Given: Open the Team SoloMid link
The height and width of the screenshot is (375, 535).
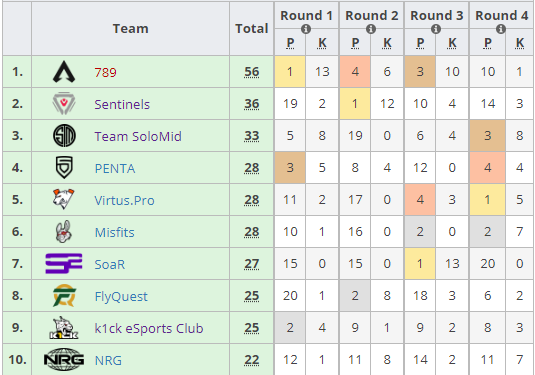Looking at the screenshot, I should 138,136.
